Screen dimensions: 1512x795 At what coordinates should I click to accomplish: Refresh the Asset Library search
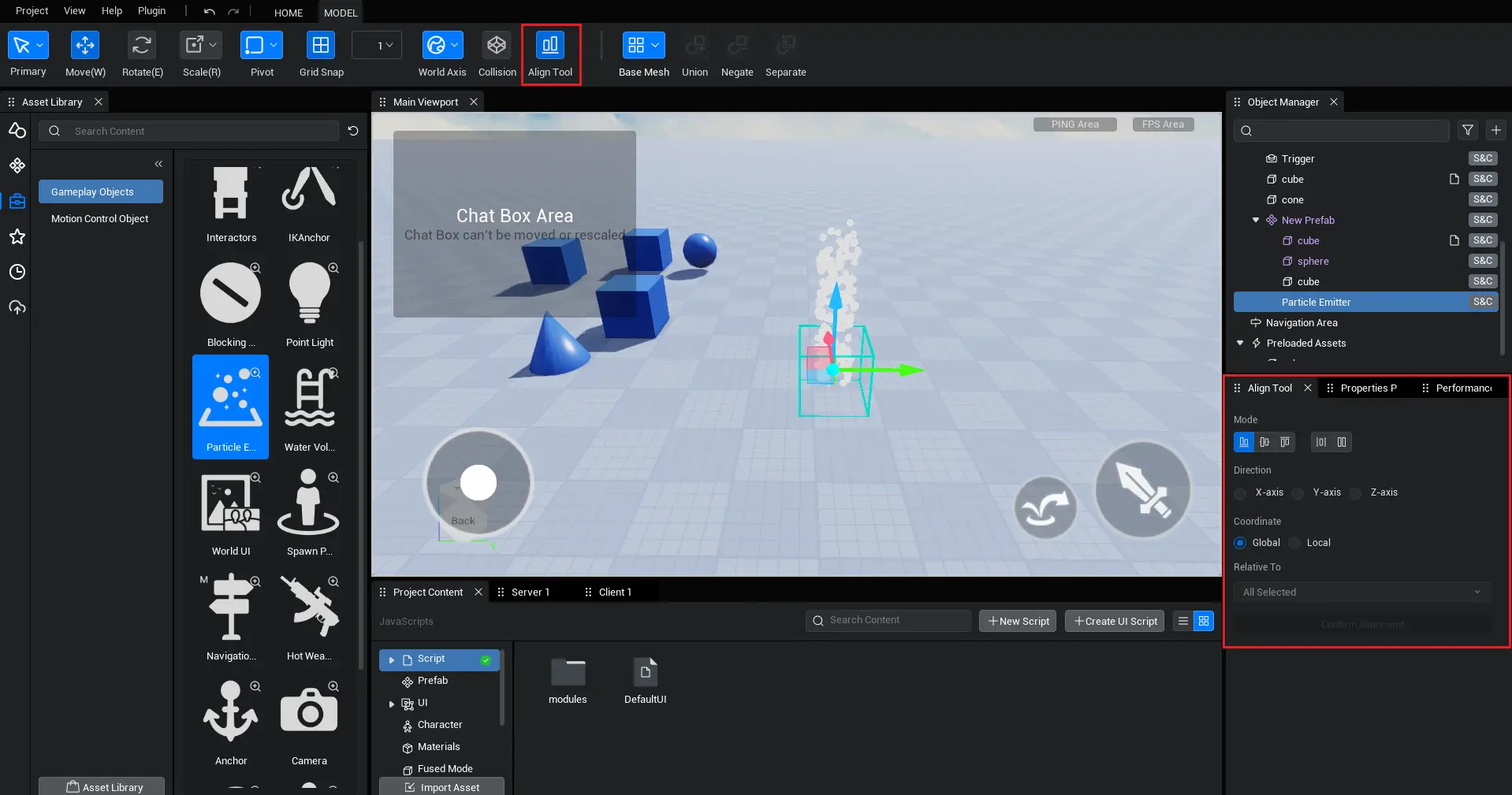[x=353, y=131]
